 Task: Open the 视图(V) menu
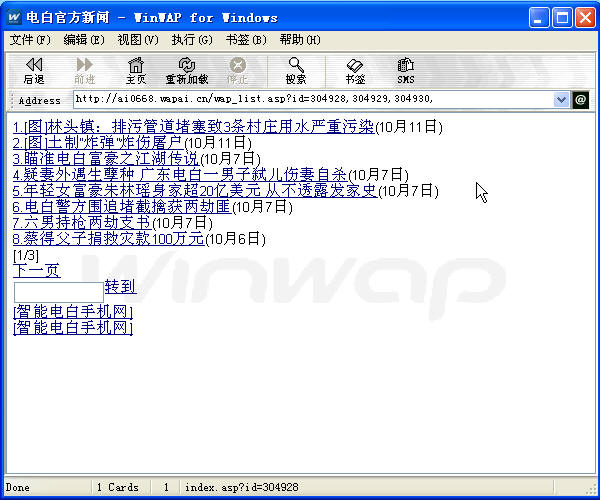click(137, 40)
